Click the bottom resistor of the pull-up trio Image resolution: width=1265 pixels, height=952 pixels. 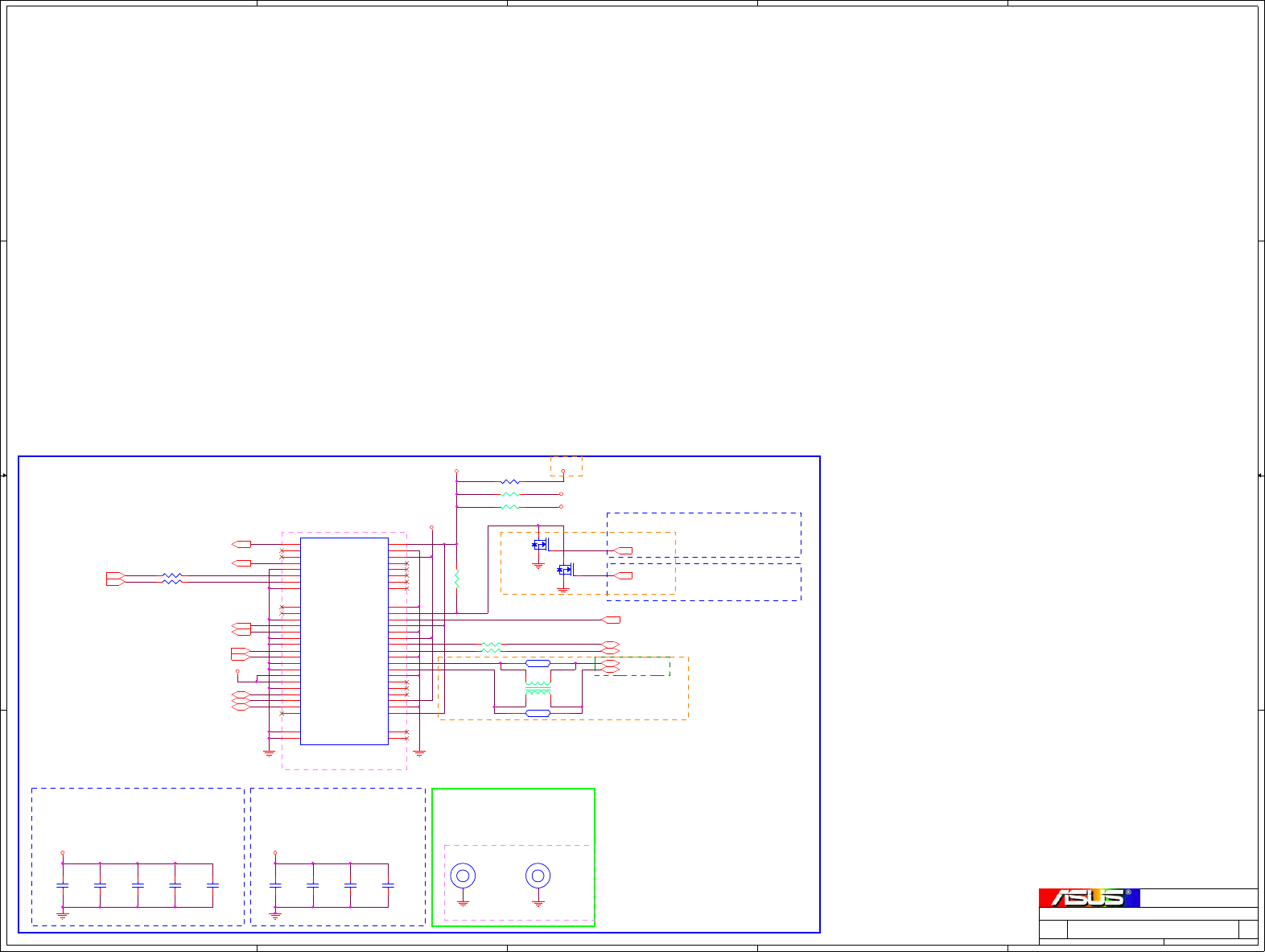point(510,507)
